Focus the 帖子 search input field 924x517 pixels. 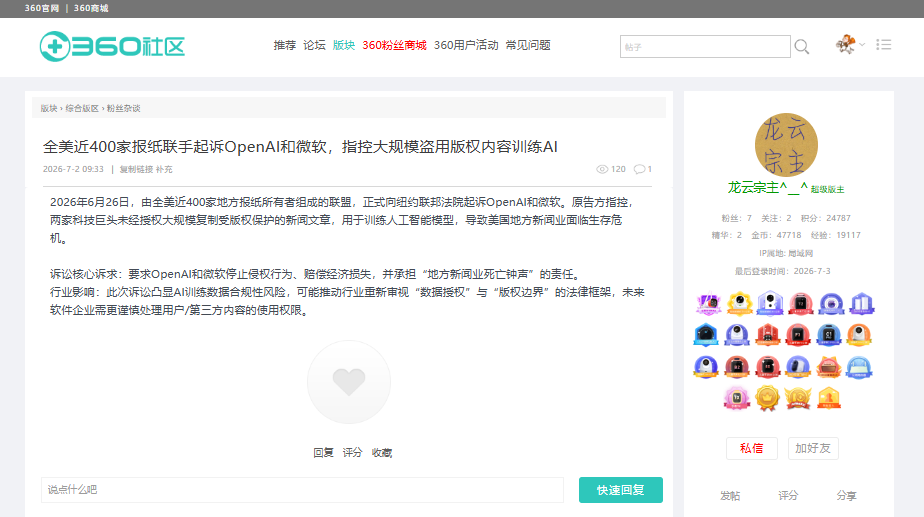coord(705,47)
